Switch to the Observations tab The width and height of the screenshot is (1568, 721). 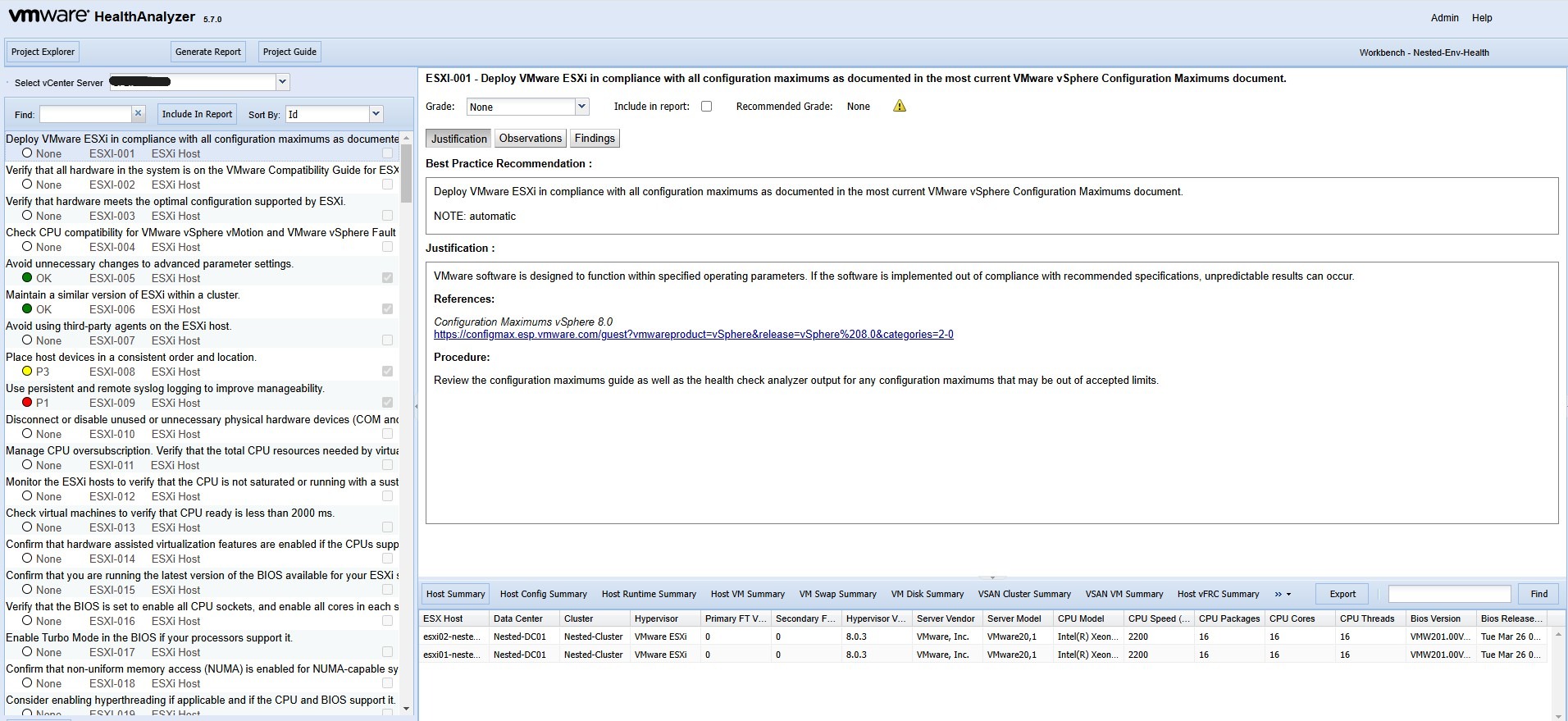pyautogui.click(x=531, y=139)
